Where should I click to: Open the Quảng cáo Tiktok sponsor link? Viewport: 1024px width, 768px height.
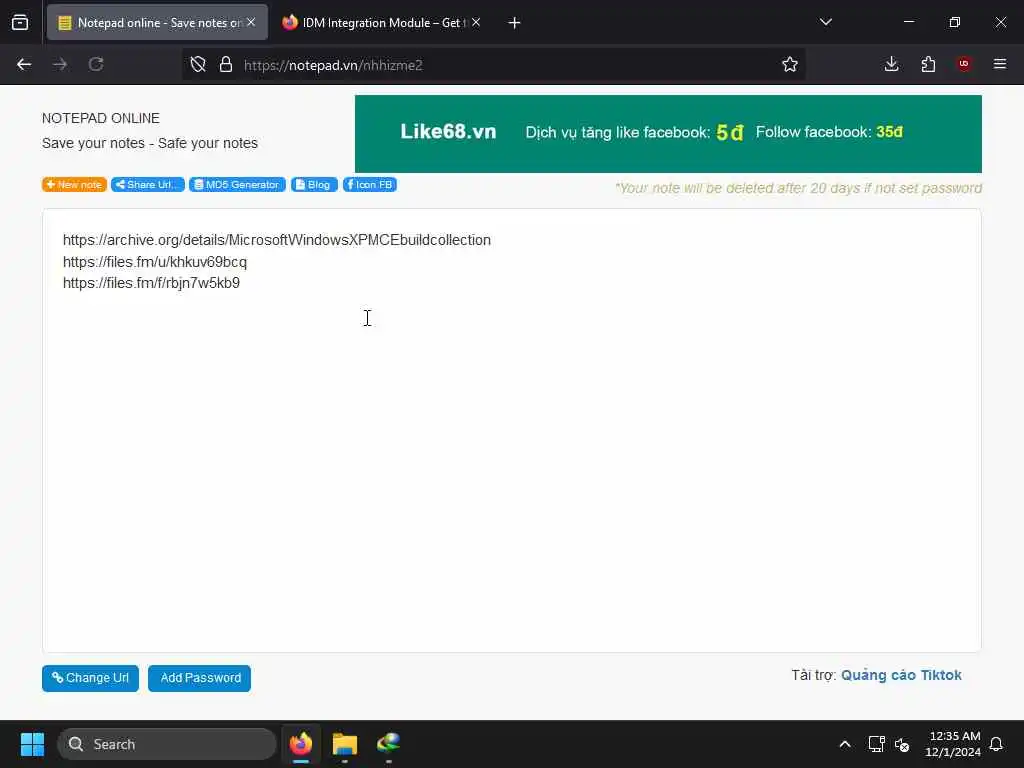tap(901, 675)
